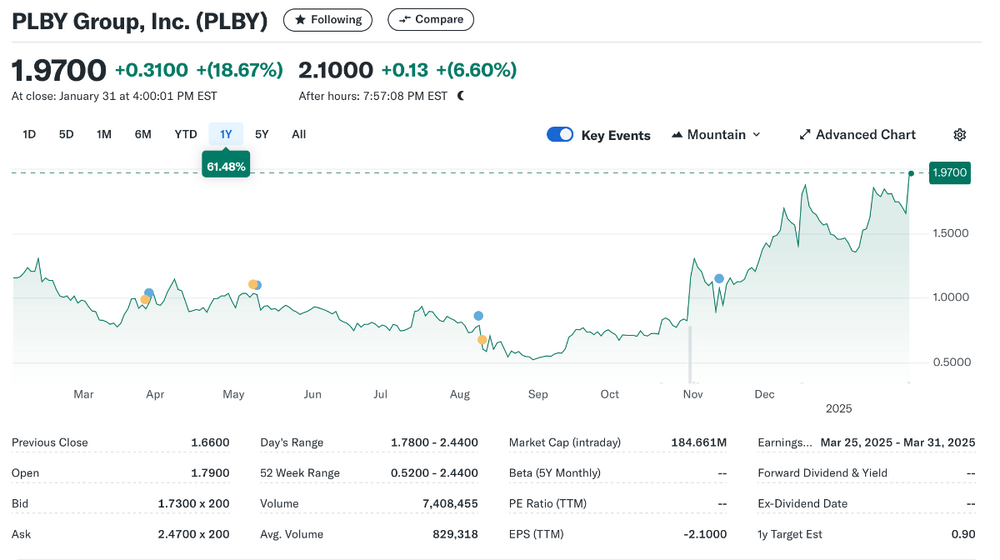Click yellow key event dot near April
Screen dimensions: 1000x560
coord(145,300)
